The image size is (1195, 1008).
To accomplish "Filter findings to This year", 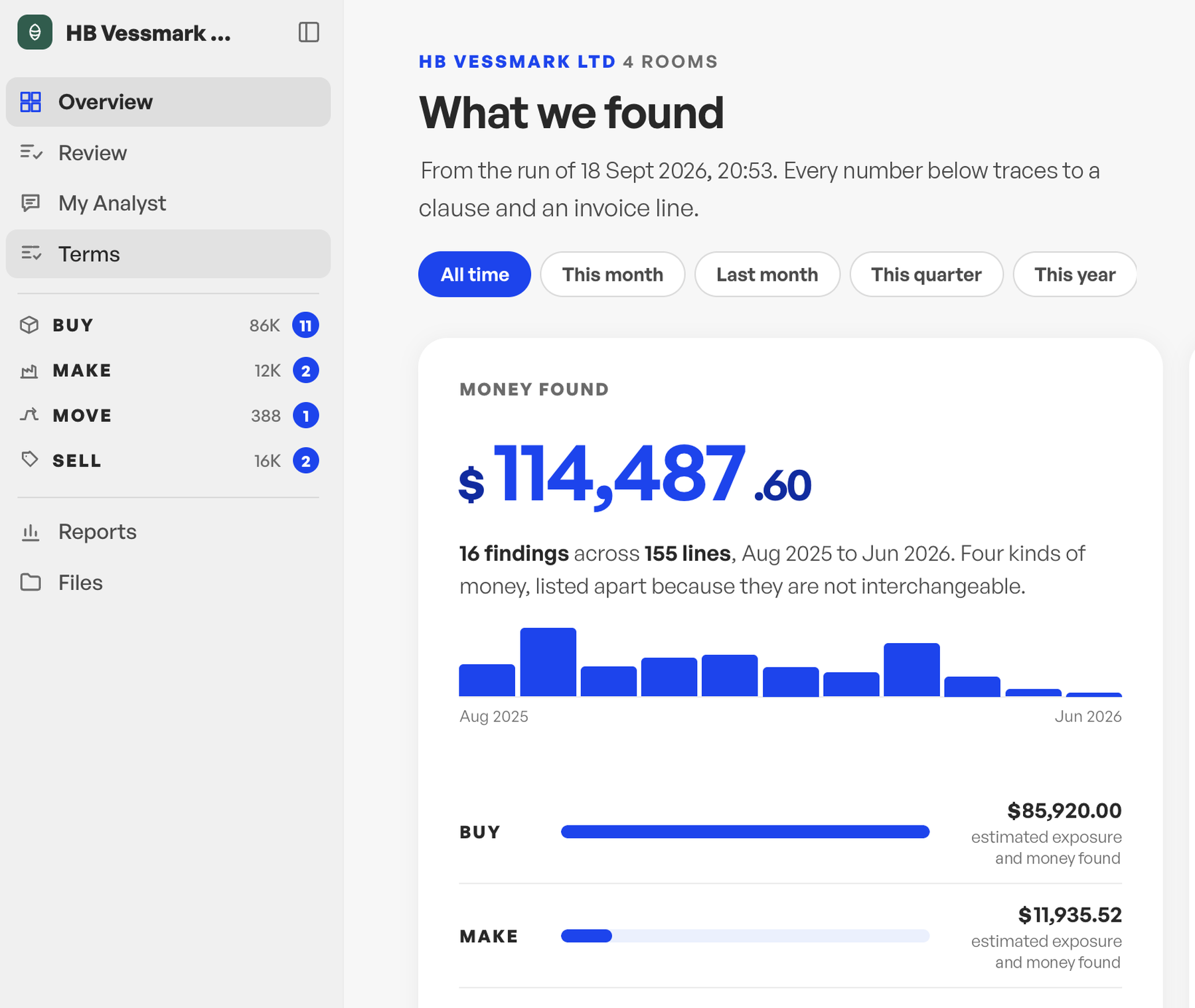I will click(x=1075, y=274).
